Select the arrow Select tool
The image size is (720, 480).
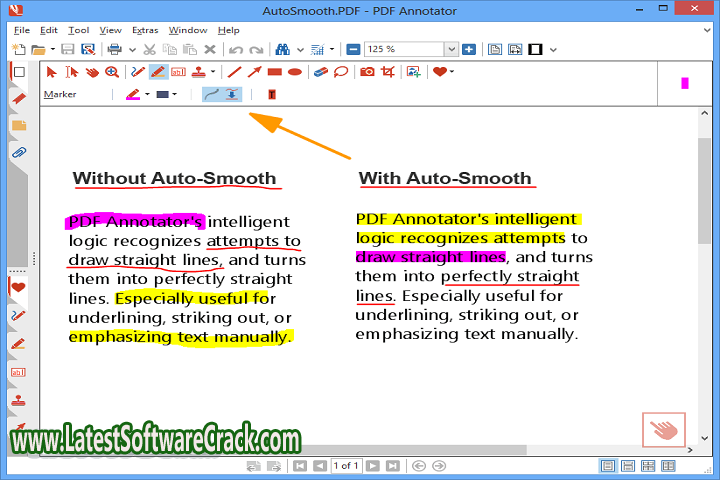tap(51, 72)
